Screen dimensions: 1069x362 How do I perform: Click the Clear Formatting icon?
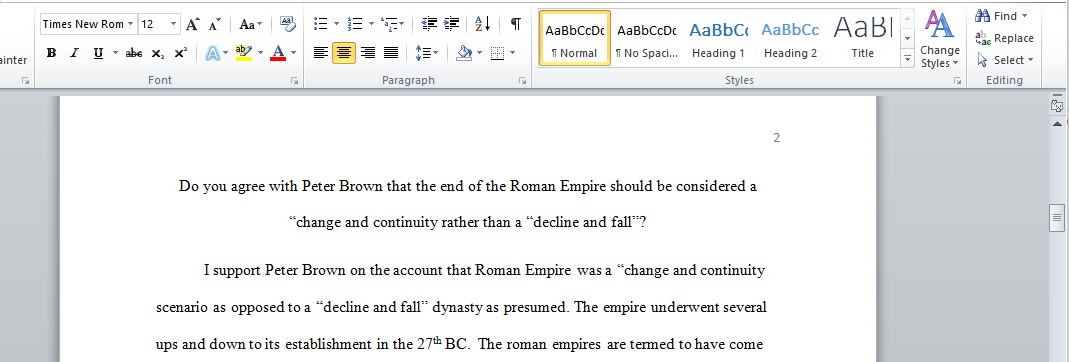coord(288,25)
